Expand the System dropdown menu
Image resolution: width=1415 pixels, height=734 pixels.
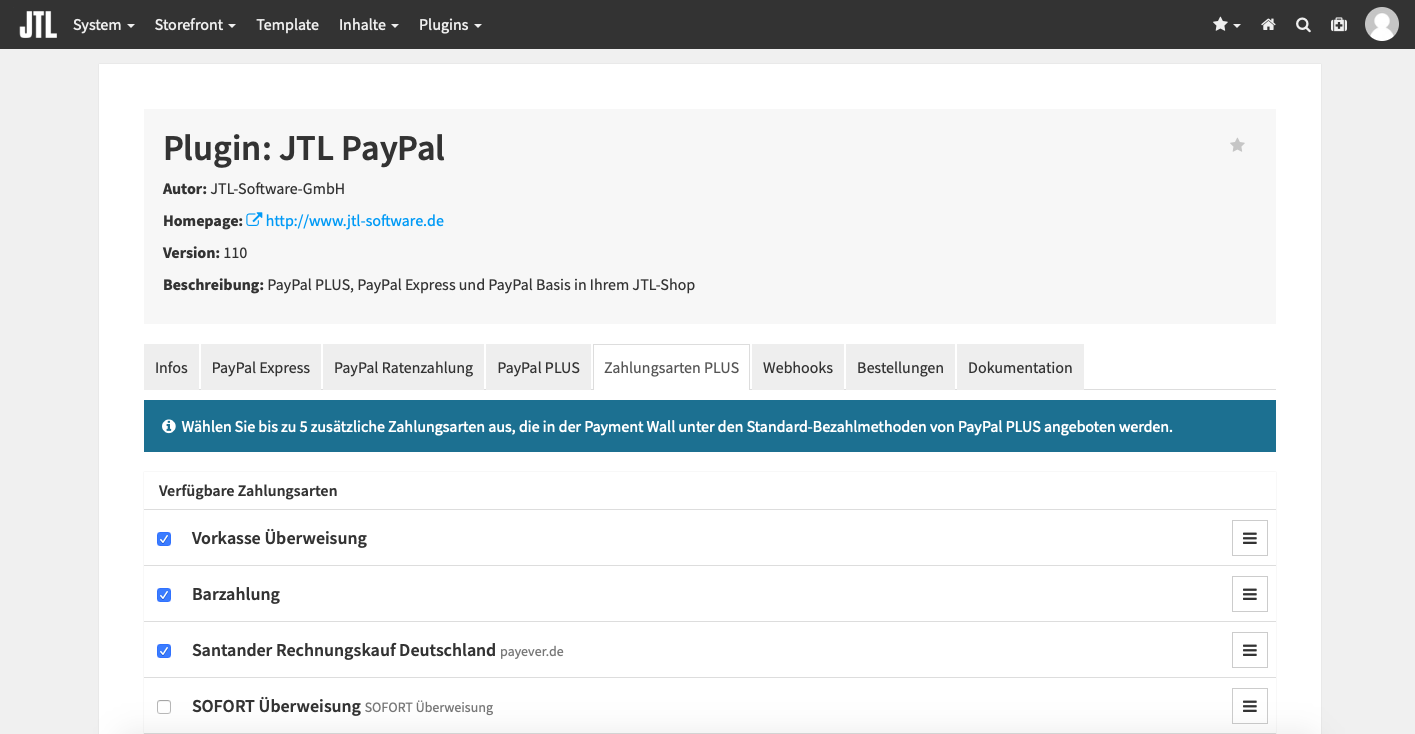(104, 25)
